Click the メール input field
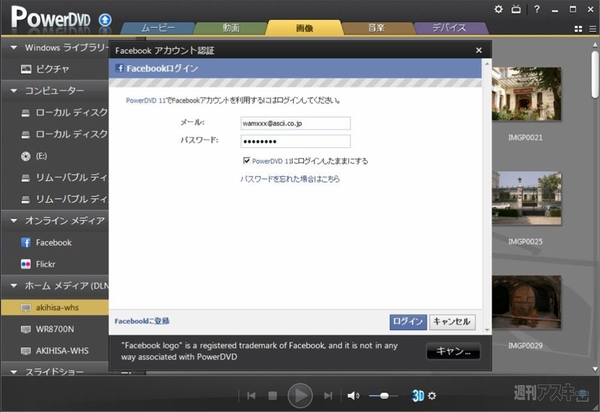This screenshot has width=600, height=412. point(295,123)
